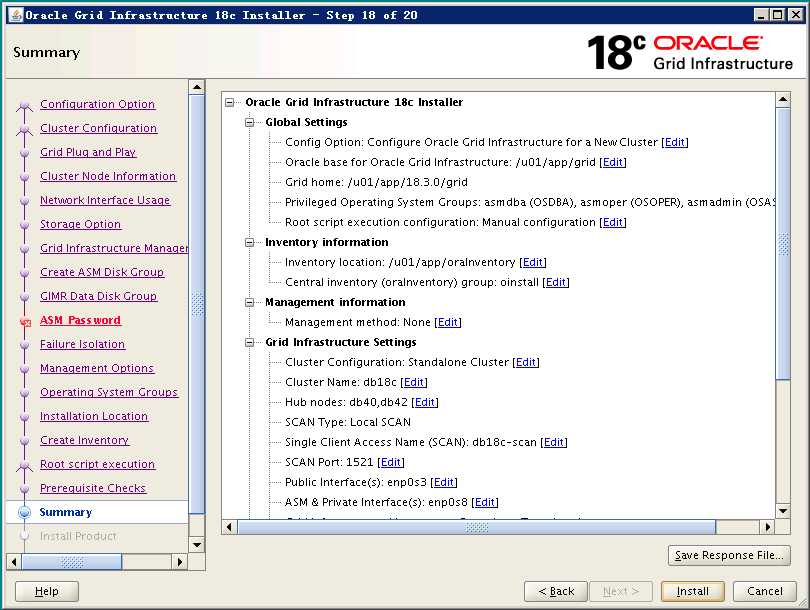Click the ASM Password warning icon

pyautogui.click(x=25, y=322)
